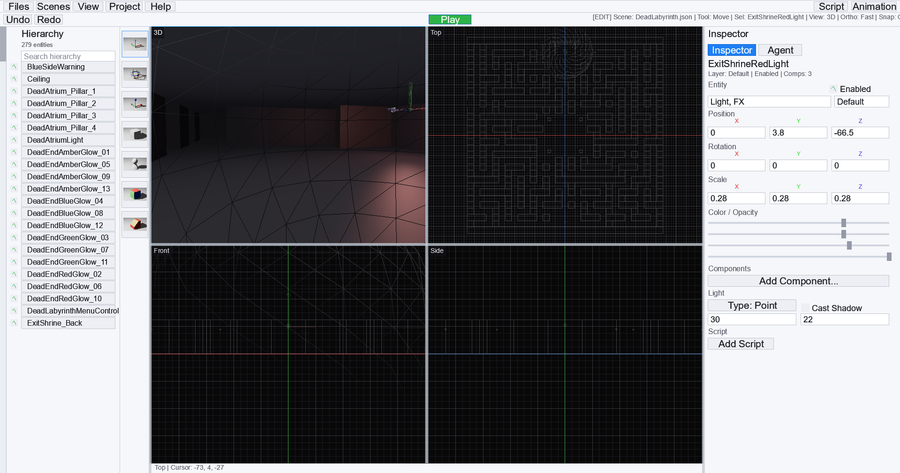Screen dimensions: 900x473
Task: Open the Type: Point light dropdown
Action: (x=752, y=305)
